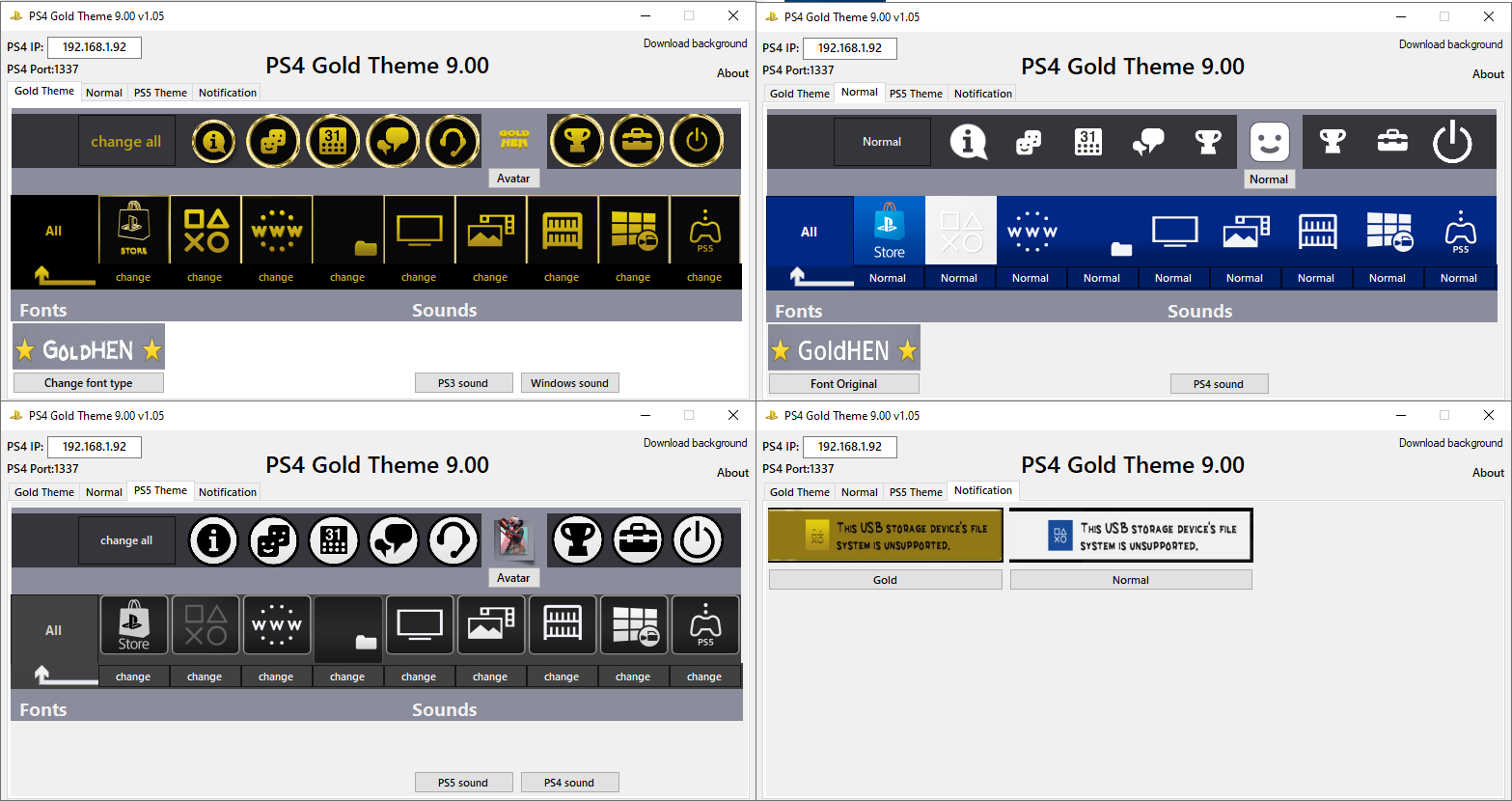The height and width of the screenshot is (801, 1512).
Task: Open PS5 Theme tab in top-left window
Action: click(x=160, y=93)
